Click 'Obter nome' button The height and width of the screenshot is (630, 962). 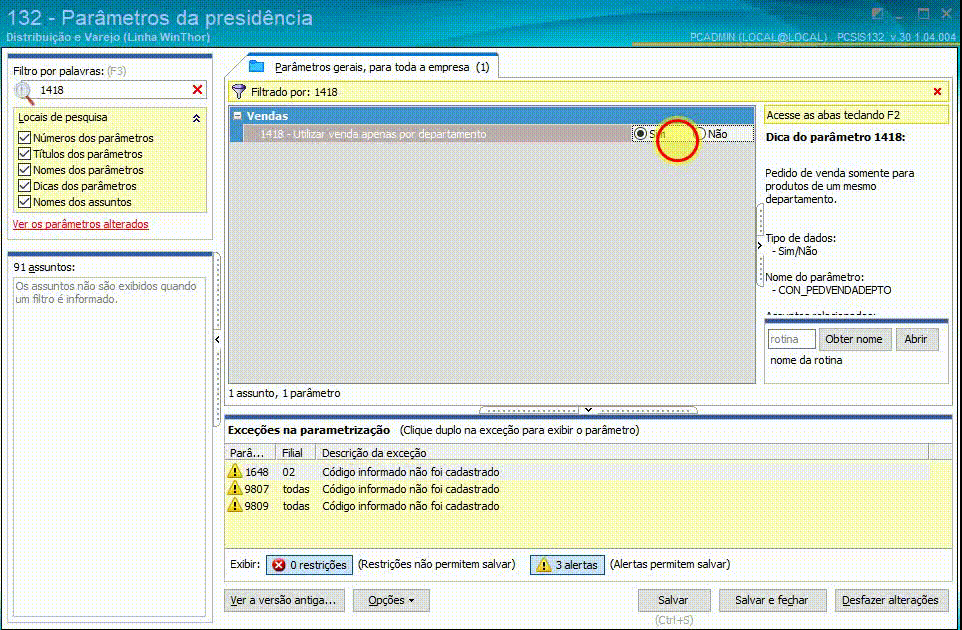(x=854, y=339)
